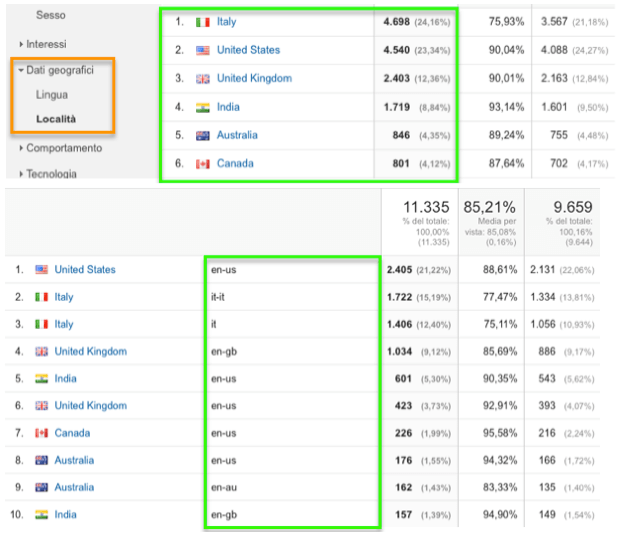Click the en-gb cell in the United Kingdom row
The image size is (618, 534).
pos(224,352)
